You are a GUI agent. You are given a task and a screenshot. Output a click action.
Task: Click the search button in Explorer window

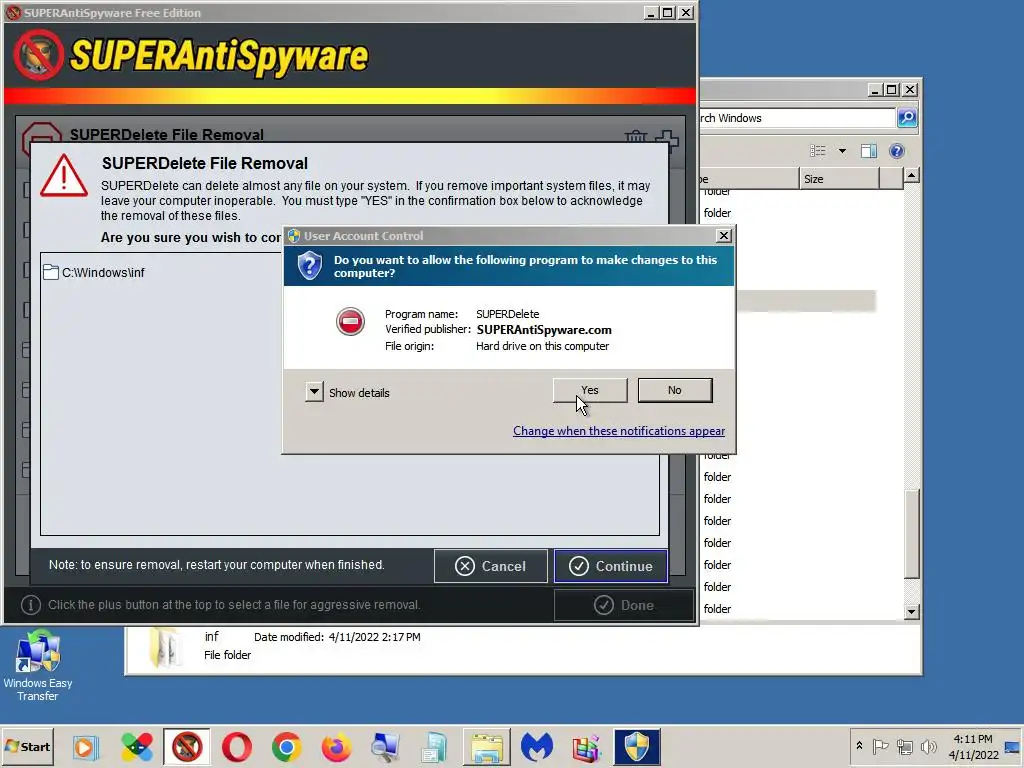click(x=907, y=118)
